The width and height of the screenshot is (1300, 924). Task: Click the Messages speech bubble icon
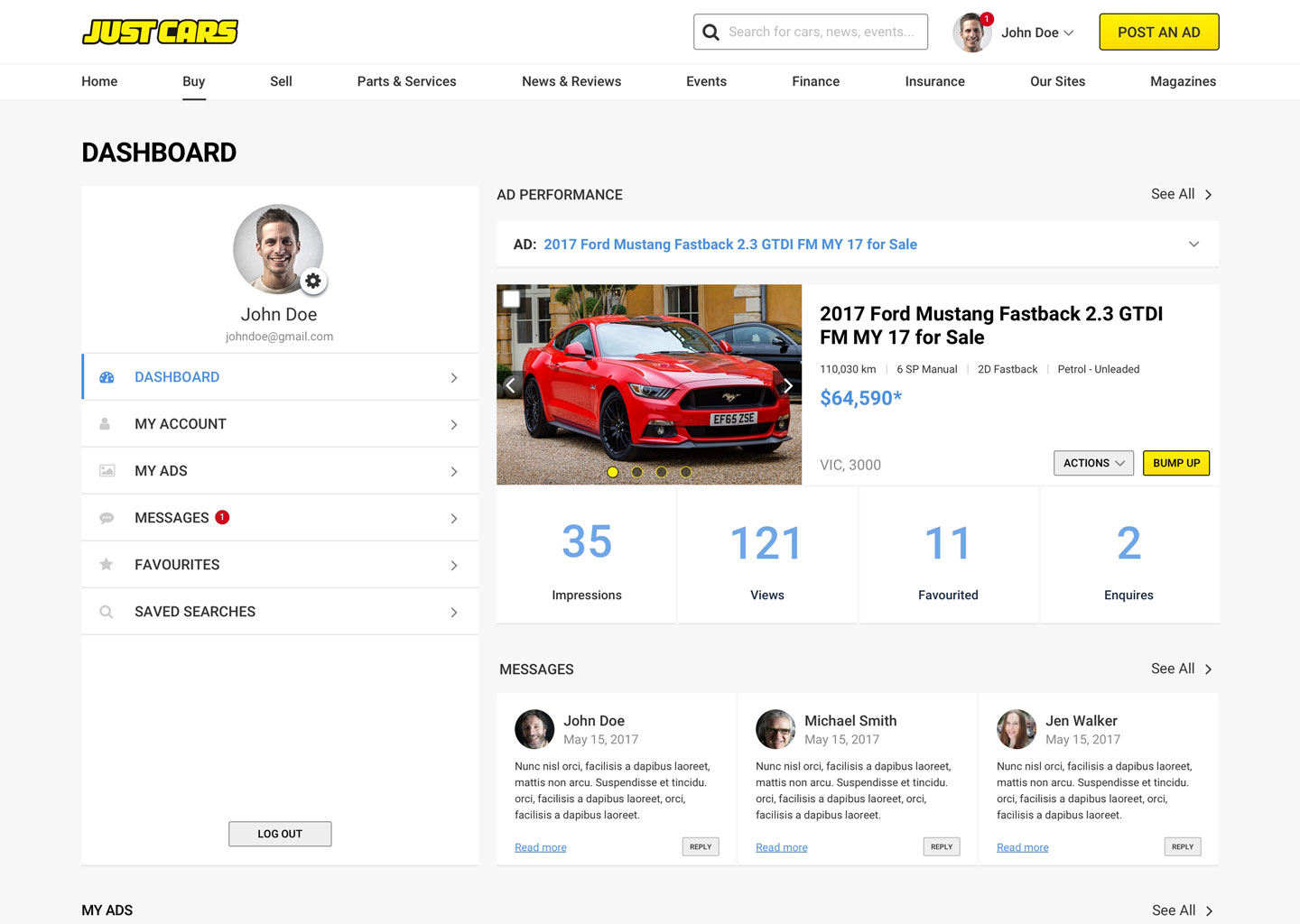click(107, 518)
